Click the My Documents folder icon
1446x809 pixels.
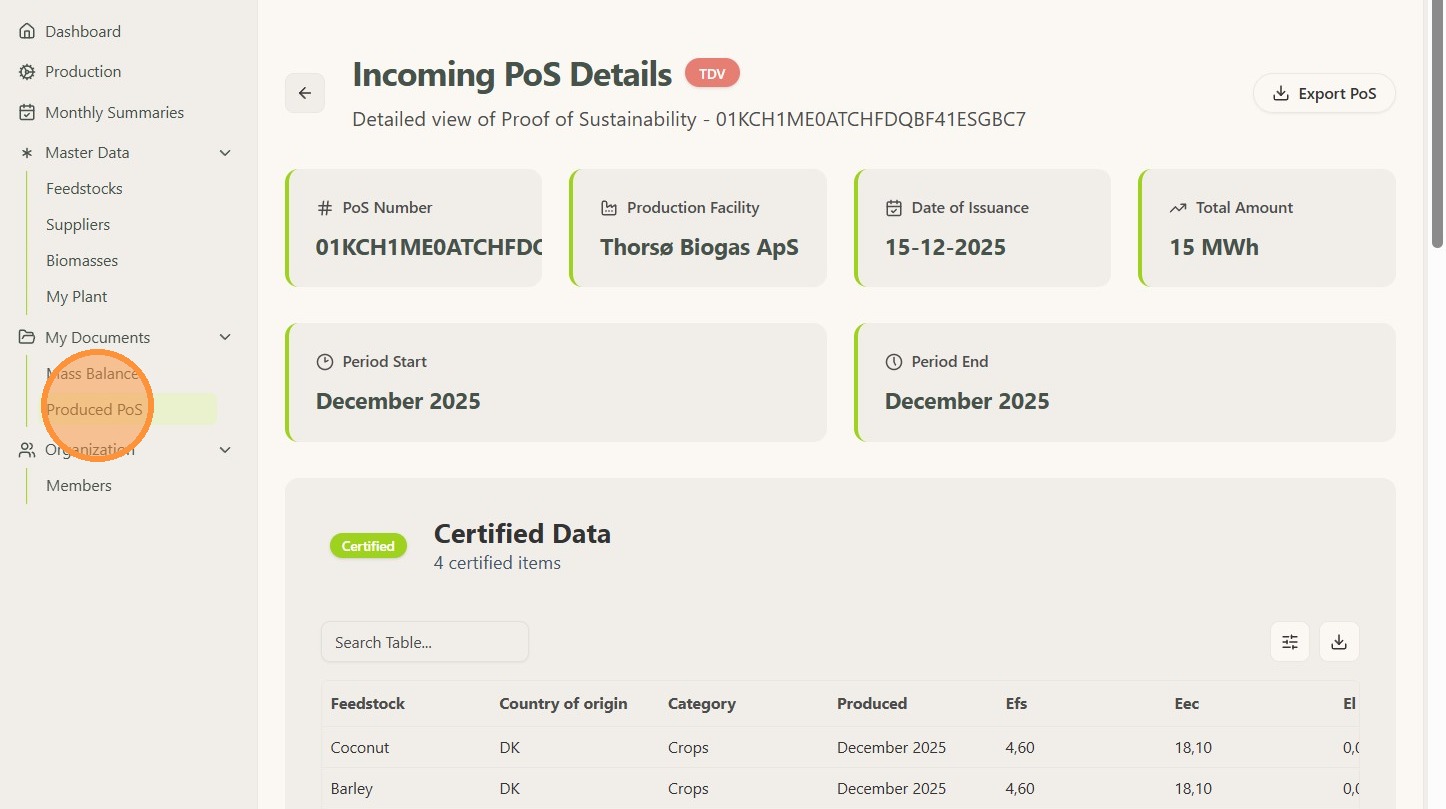[x=27, y=338]
